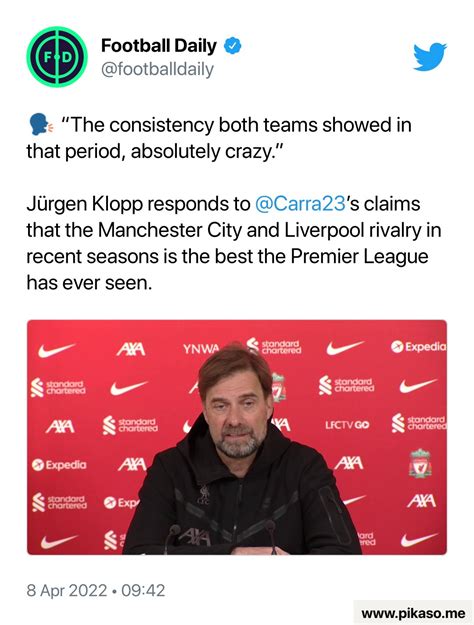Click the quoted tweet text about consistency
The width and height of the screenshot is (474, 625).
point(219,138)
